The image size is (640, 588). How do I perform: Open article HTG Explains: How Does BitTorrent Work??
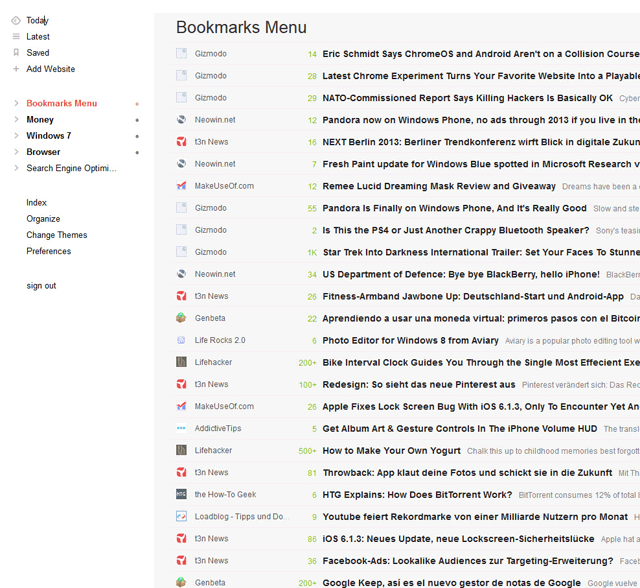(x=417, y=495)
